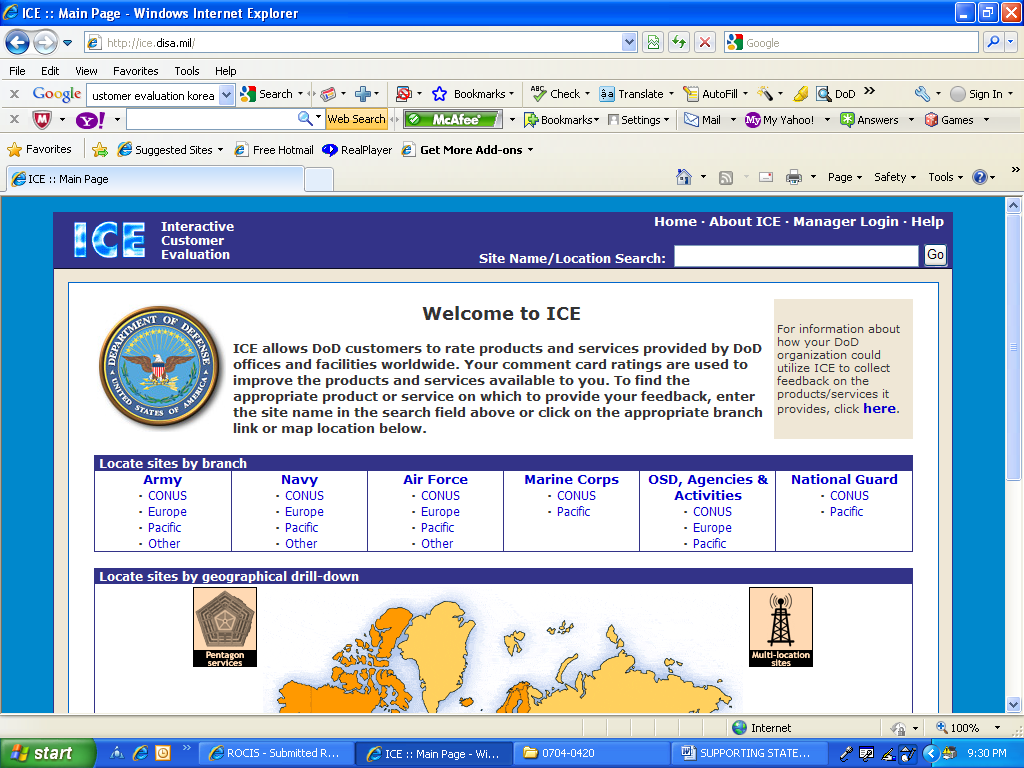Click the Home icon in command bar
Viewport: 1024px width, 768px height.
pyautogui.click(x=684, y=177)
